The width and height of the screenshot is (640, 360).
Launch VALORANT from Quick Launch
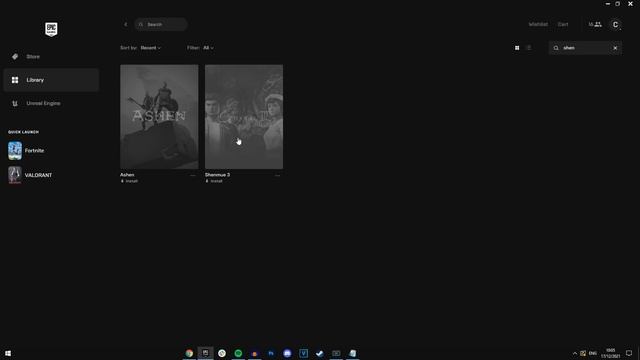31,175
